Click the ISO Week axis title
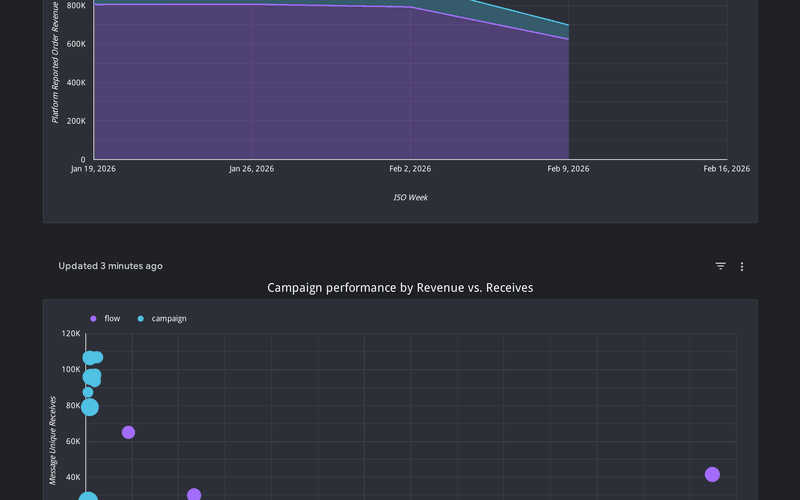Screen dimensions: 800x500 [x=410, y=197]
